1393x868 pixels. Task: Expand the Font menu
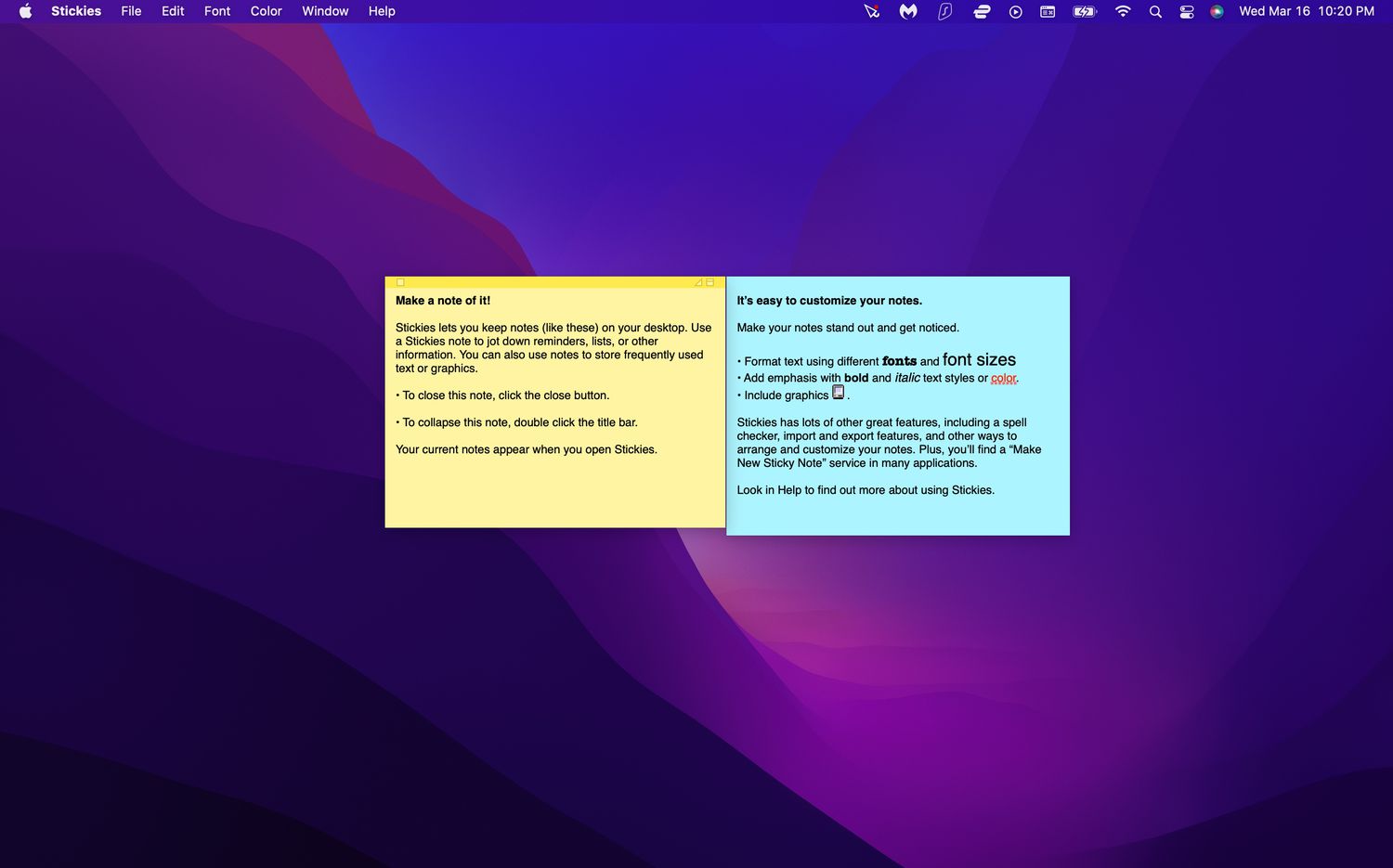click(217, 11)
